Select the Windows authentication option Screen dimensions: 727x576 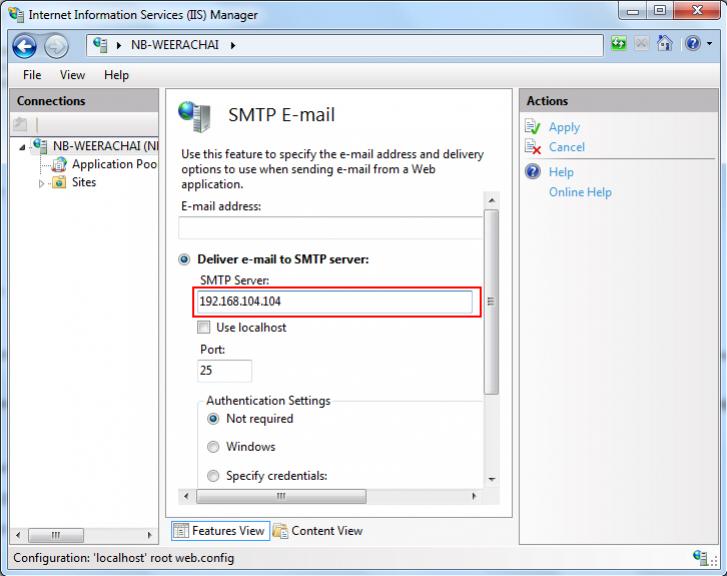pos(213,447)
